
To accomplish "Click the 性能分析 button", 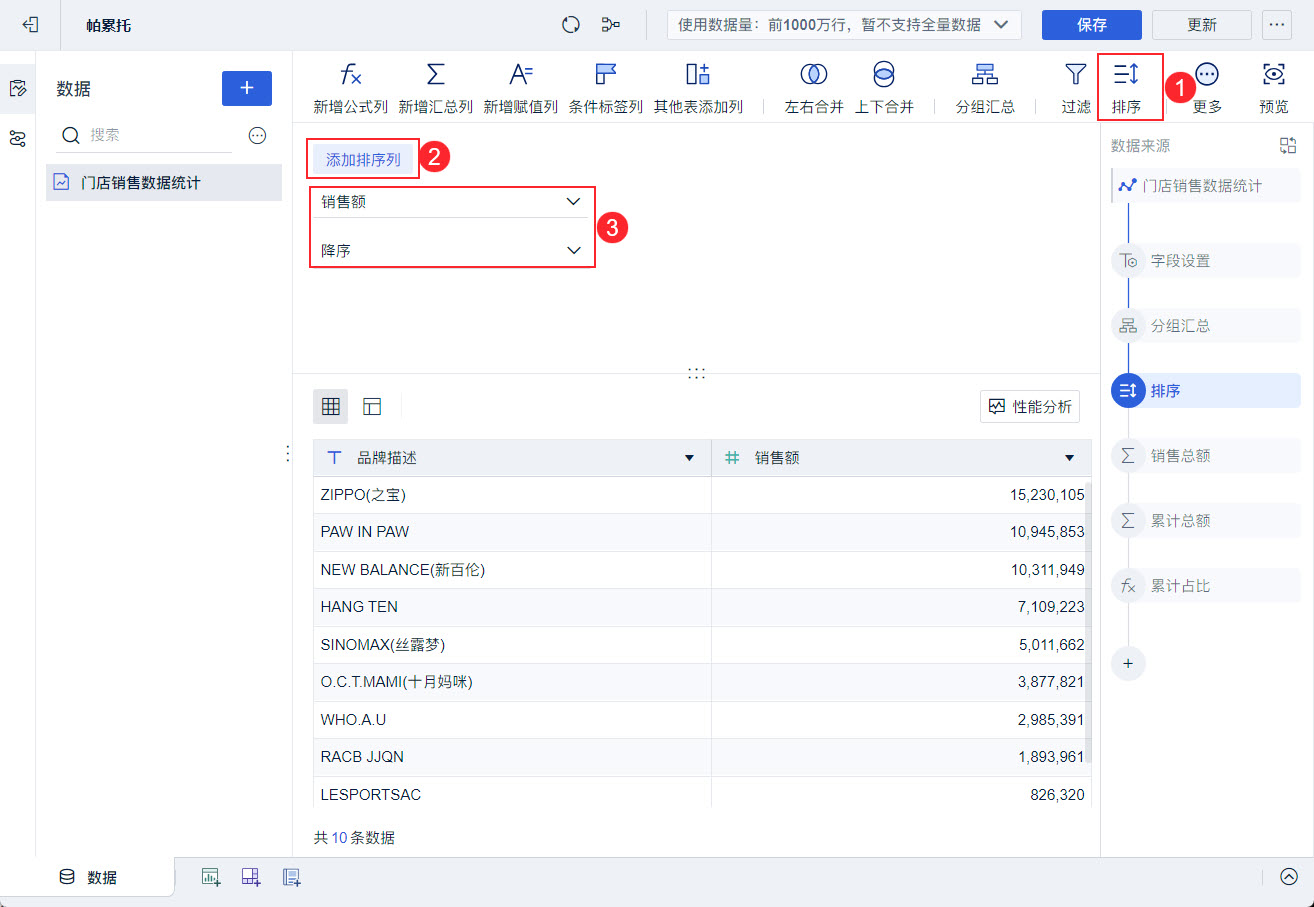I will pyautogui.click(x=1030, y=406).
